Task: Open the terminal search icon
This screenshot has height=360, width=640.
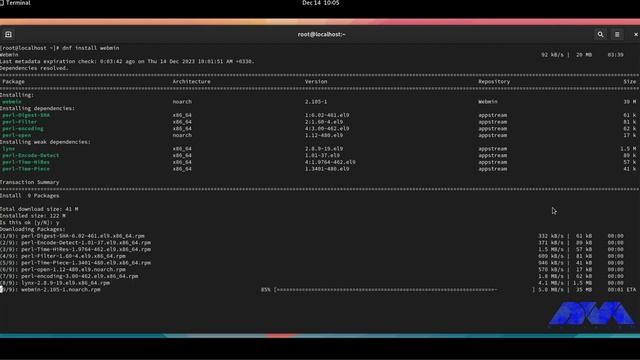Action: (600, 35)
